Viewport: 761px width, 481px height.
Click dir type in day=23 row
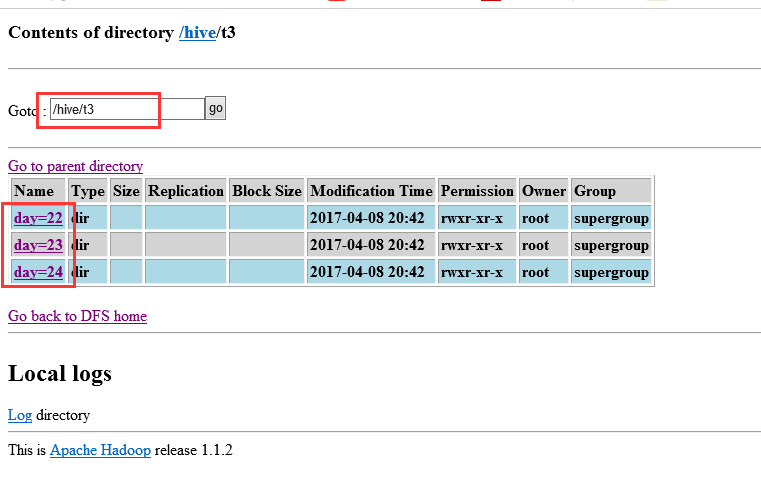[x=82, y=245]
